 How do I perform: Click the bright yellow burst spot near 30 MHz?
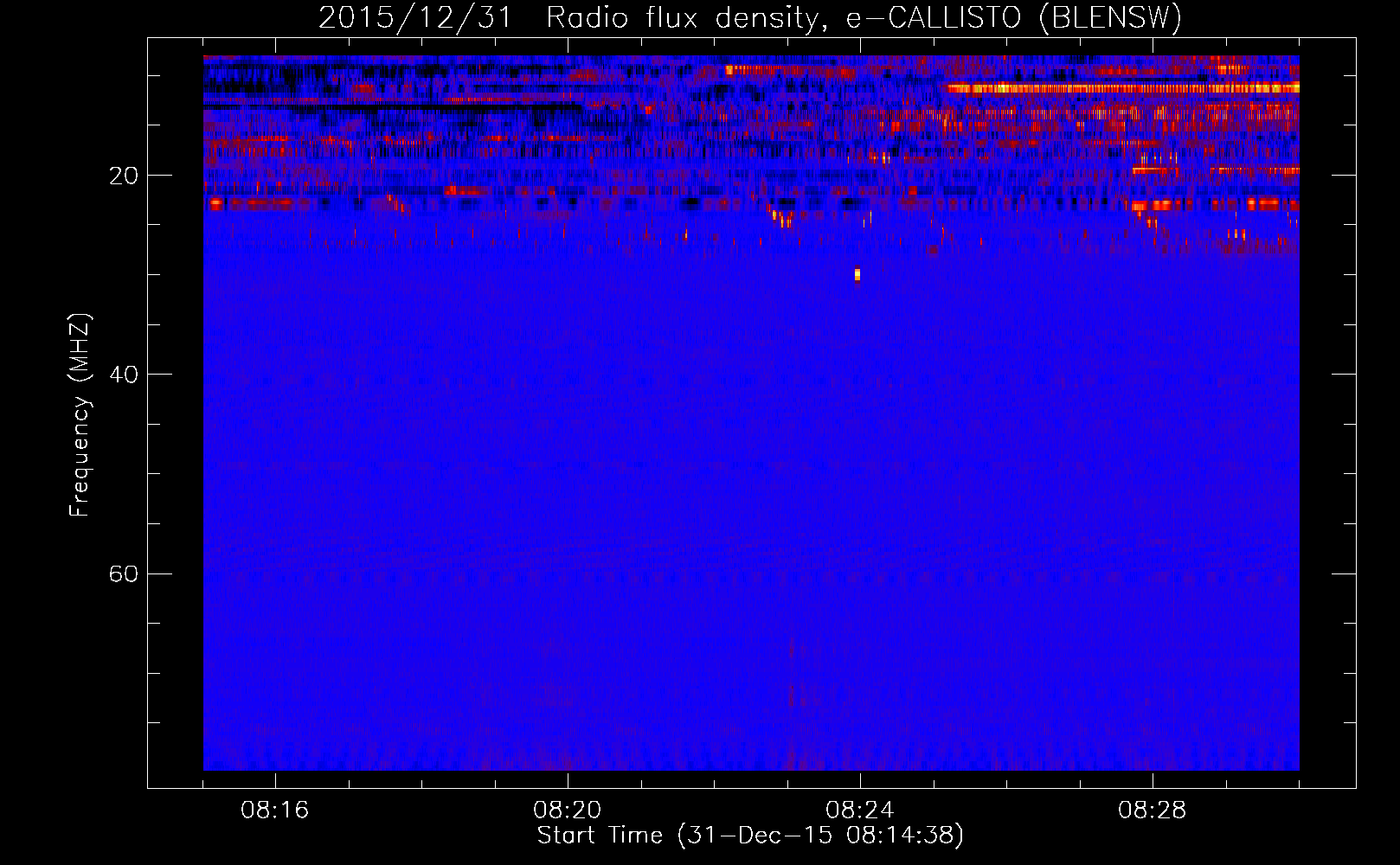pyautogui.click(x=857, y=275)
